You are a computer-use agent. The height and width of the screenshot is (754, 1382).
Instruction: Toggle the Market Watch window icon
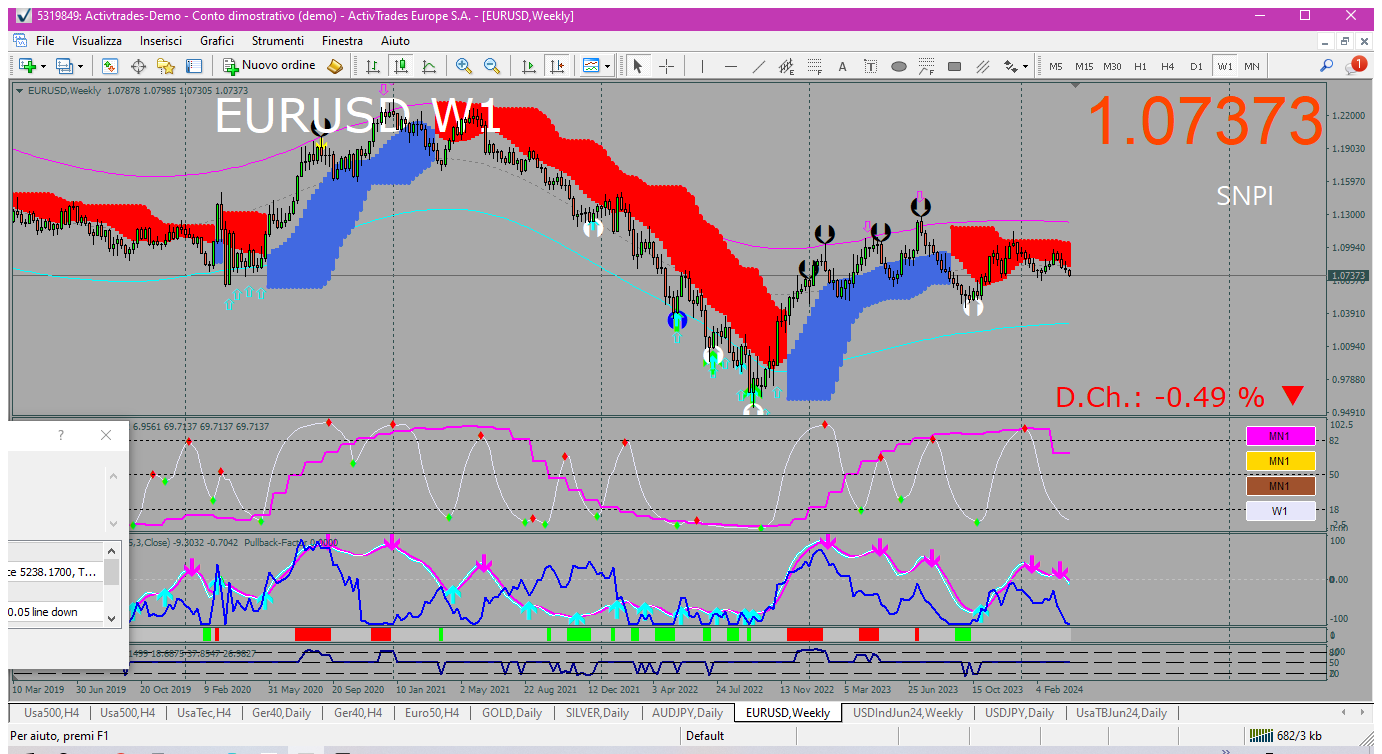(x=110, y=66)
